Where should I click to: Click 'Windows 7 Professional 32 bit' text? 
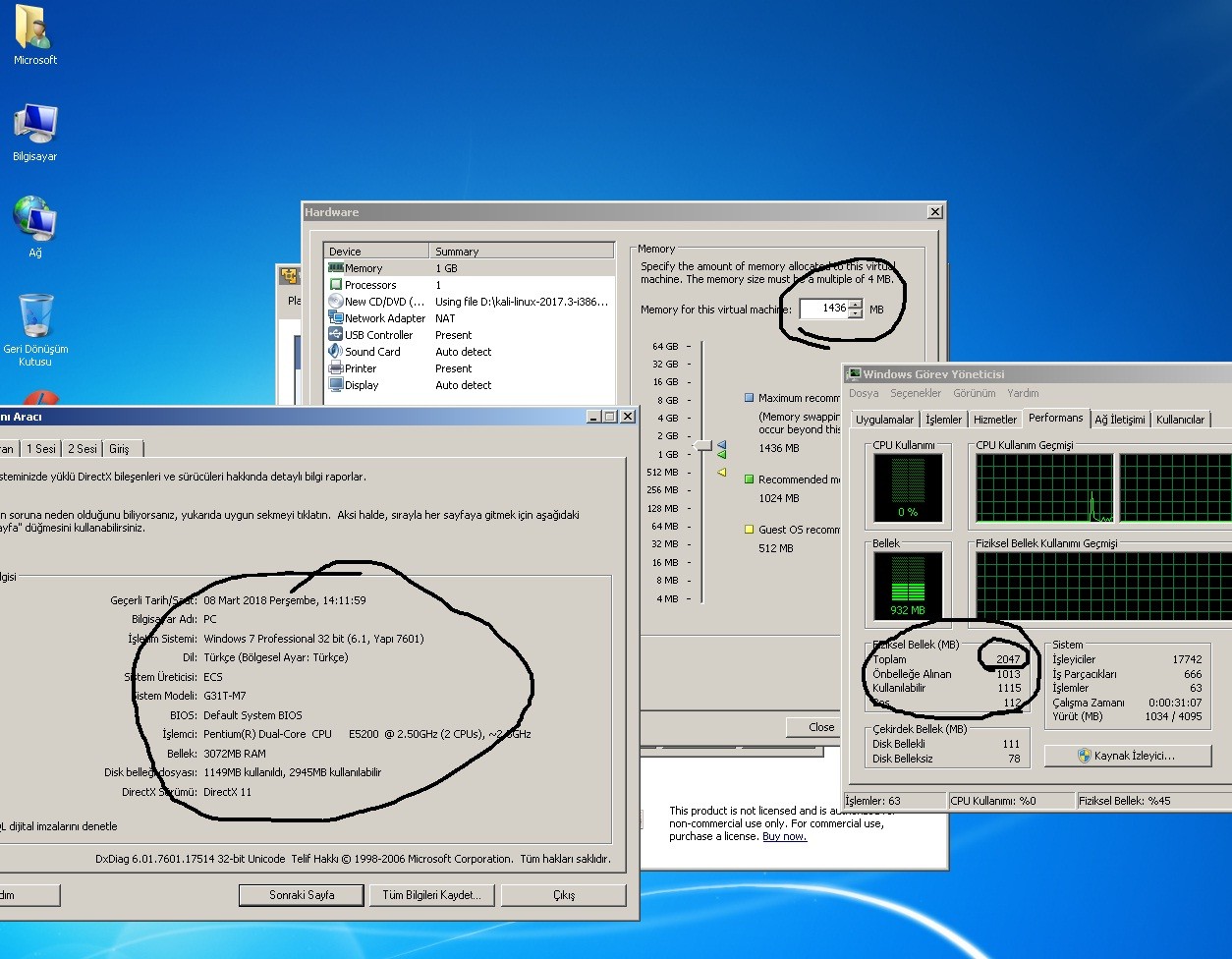click(x=313, y=639)
